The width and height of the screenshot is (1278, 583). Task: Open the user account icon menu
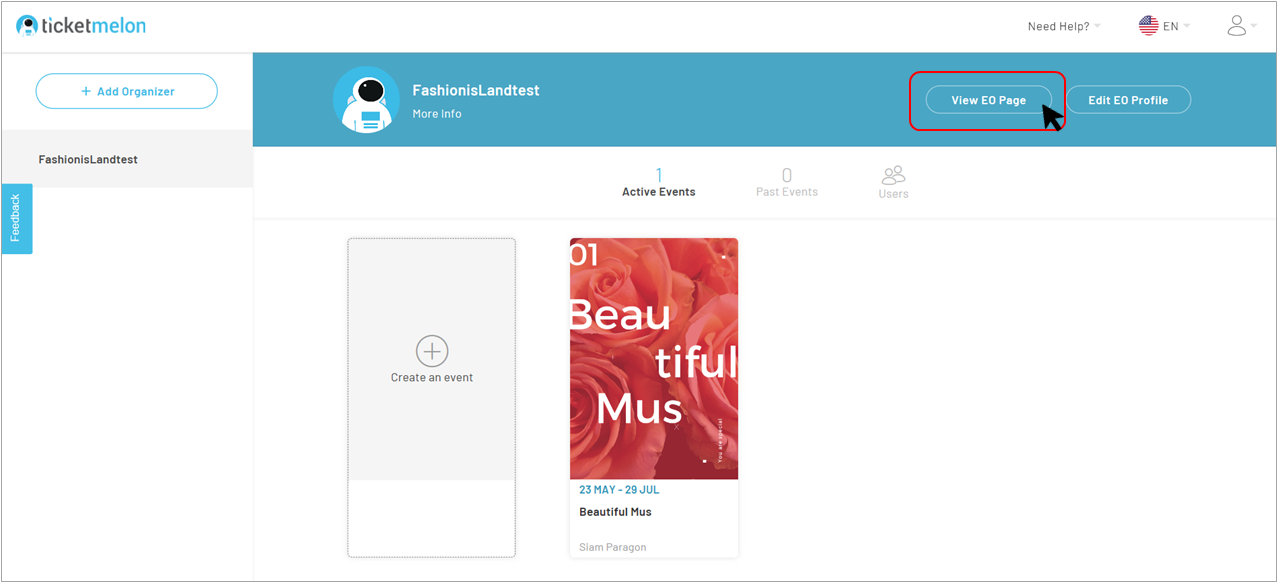point(1237,26)
